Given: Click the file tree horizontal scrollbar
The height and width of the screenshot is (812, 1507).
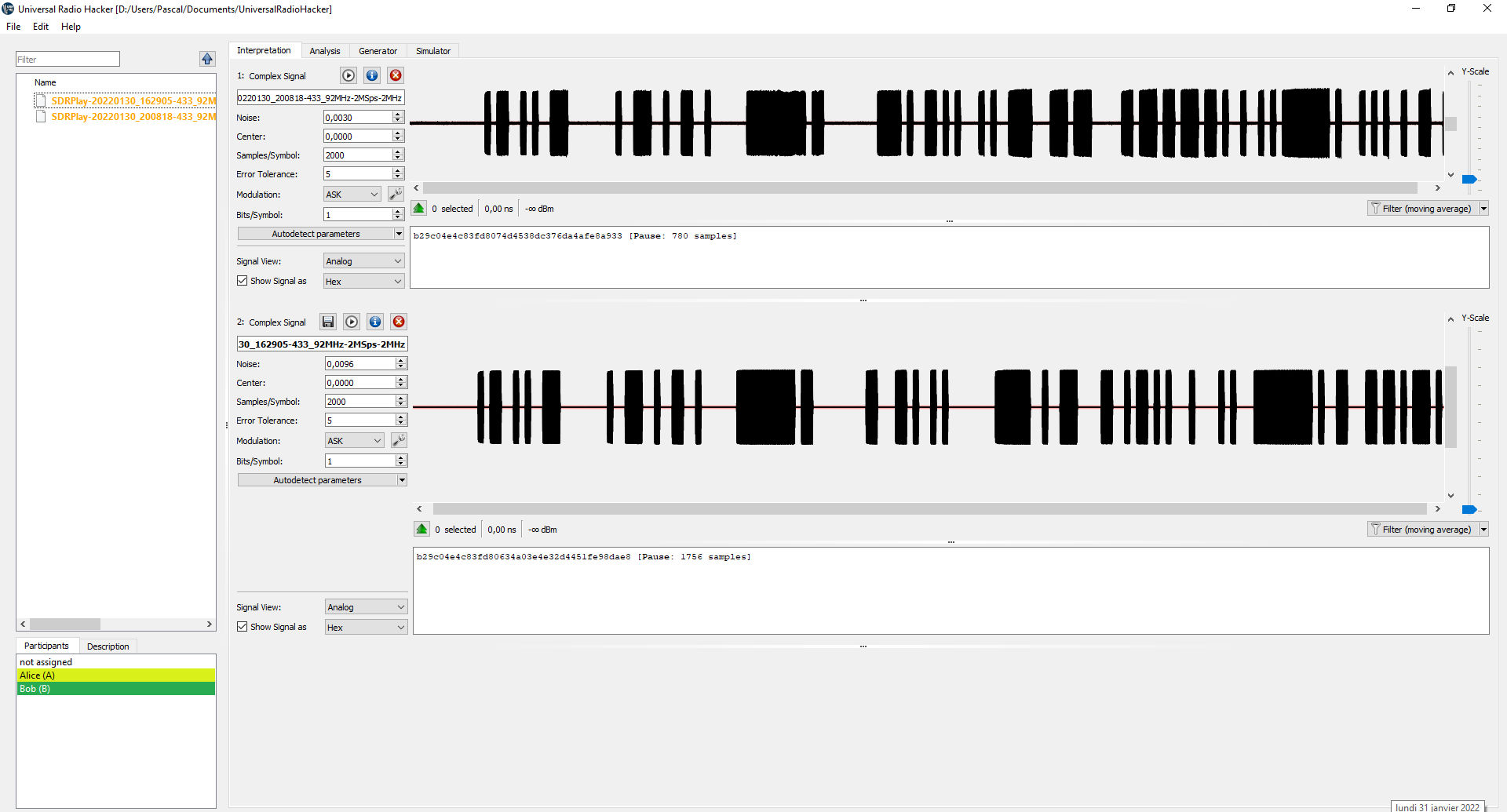Looking at the screenshot, I should pos(65,624).
